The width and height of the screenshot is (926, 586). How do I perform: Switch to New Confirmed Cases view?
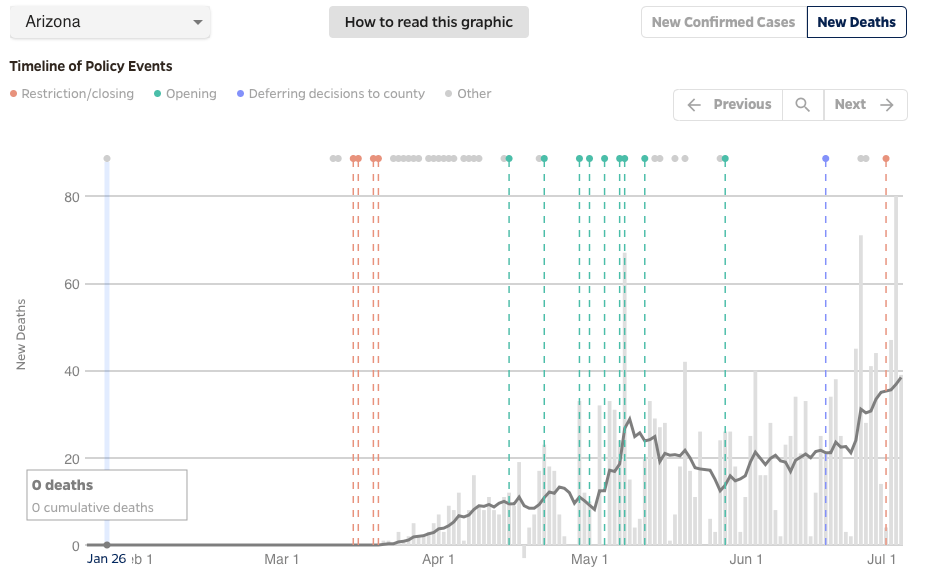723,22
